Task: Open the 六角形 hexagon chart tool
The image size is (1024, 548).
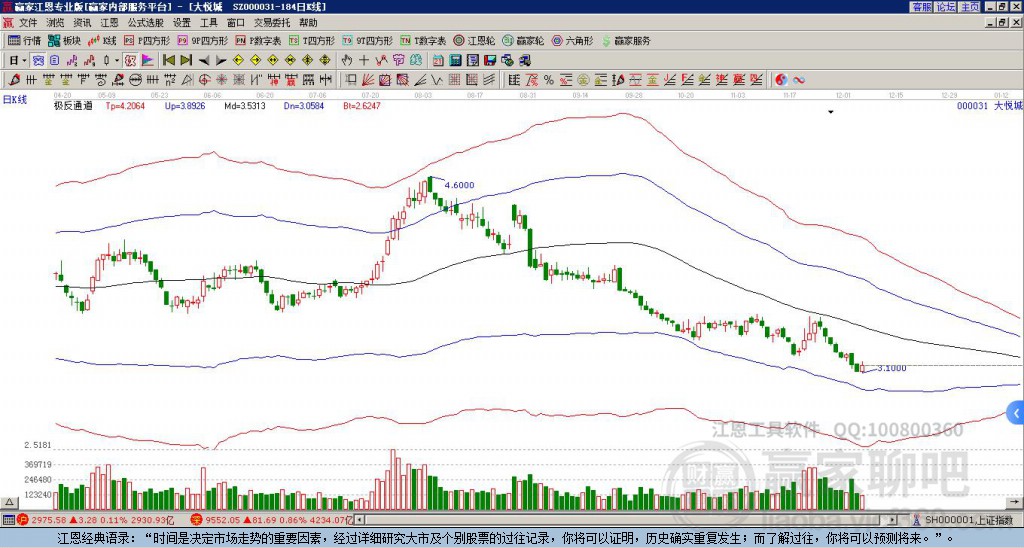Action: pos(572,40)
